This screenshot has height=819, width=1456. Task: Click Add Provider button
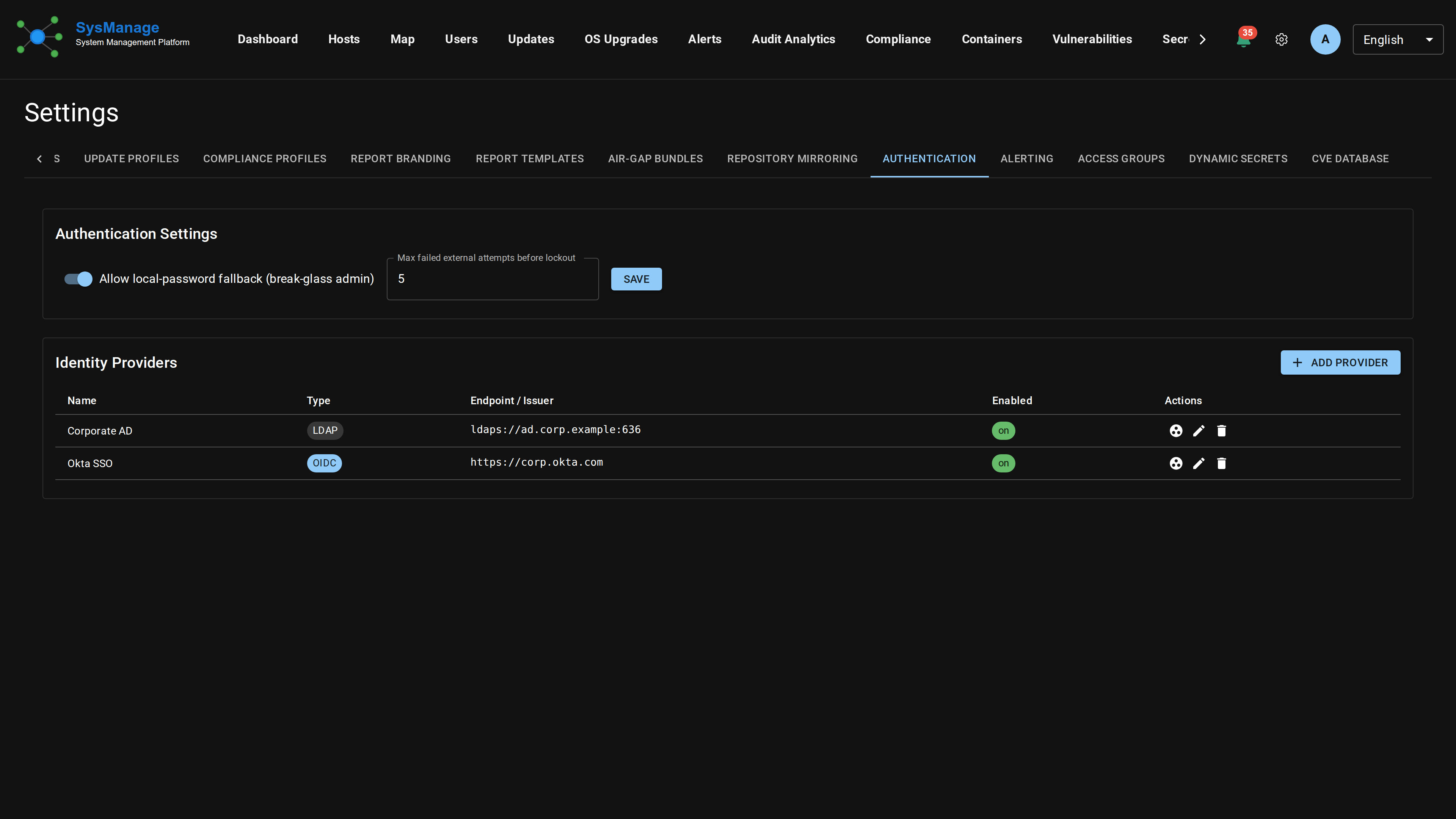click(x=1340, y=363)
